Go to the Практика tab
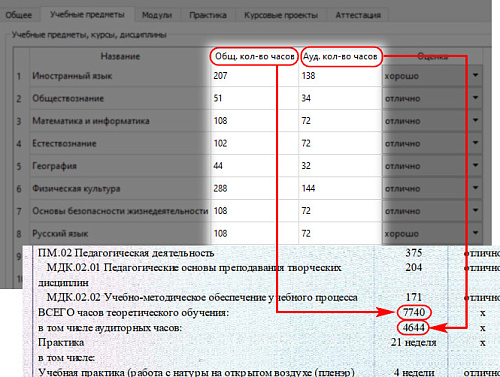 (x=208, y=15)
